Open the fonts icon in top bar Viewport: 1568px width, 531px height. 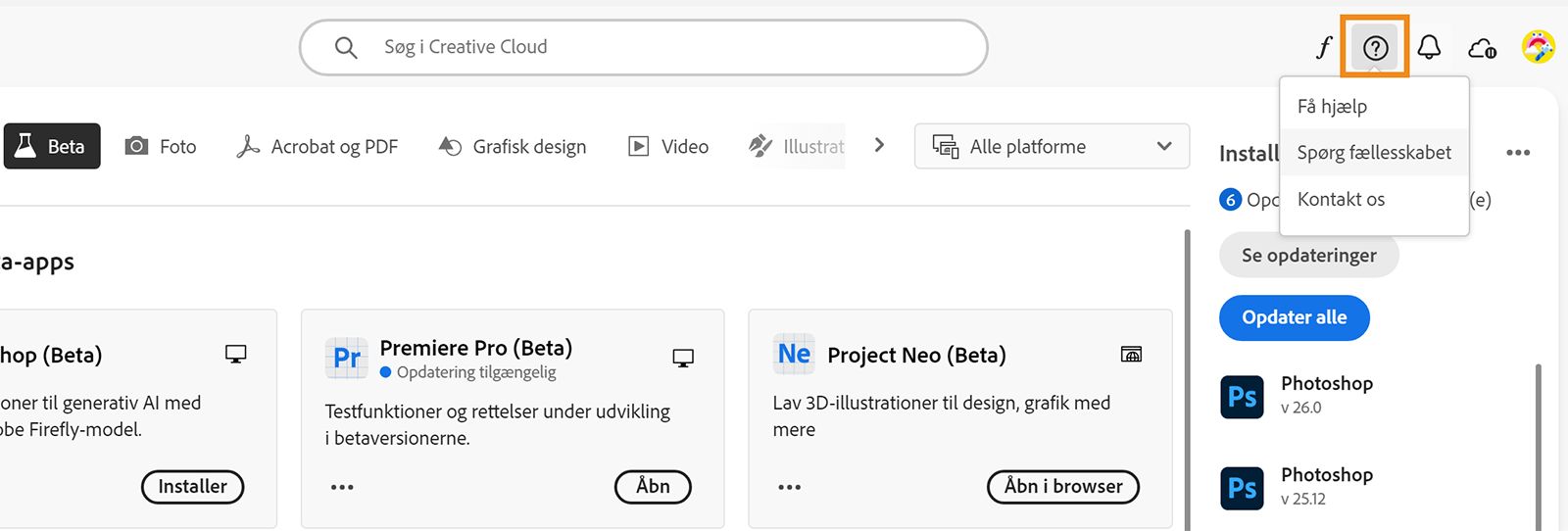coord(1324,47)
